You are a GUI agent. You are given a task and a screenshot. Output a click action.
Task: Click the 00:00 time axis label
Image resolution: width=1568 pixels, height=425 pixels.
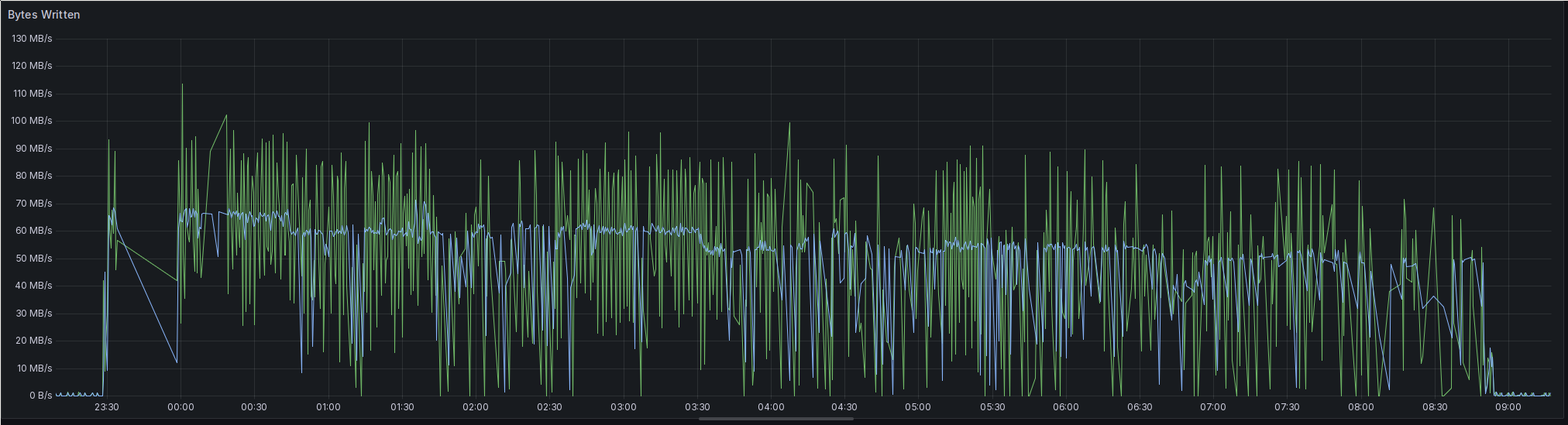pos(181,407)
